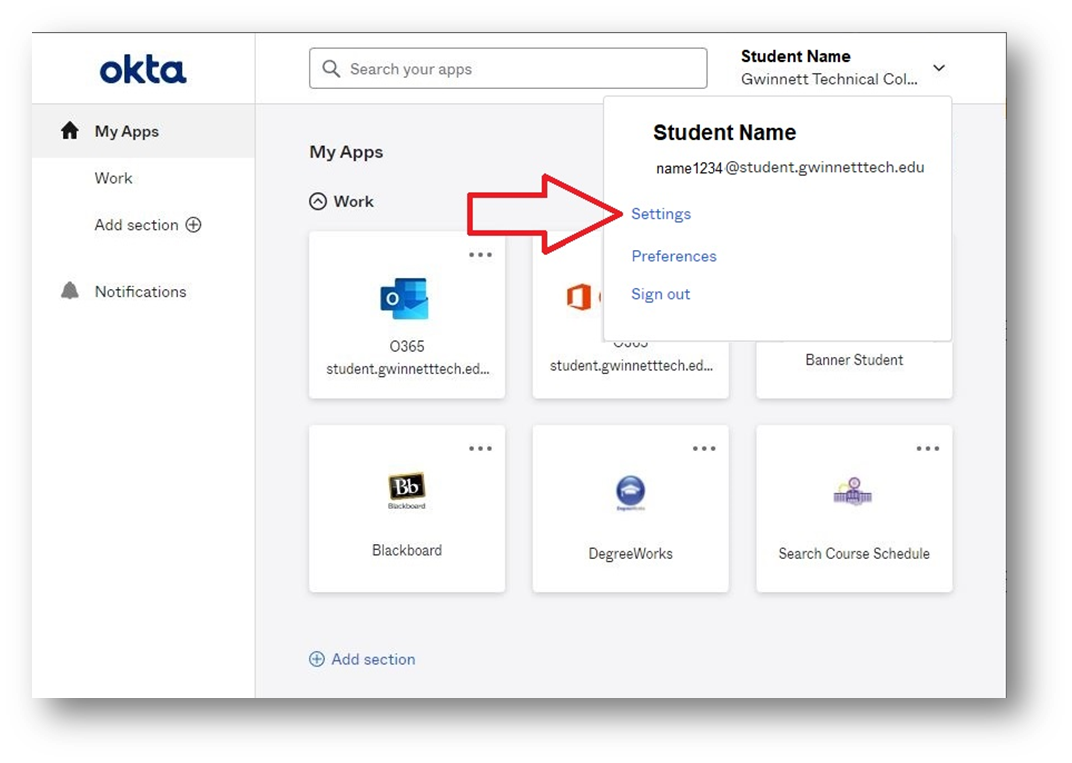Open three-dot menu on Blackboard tile
This screenshot has height=763, width=1072.
480,448
